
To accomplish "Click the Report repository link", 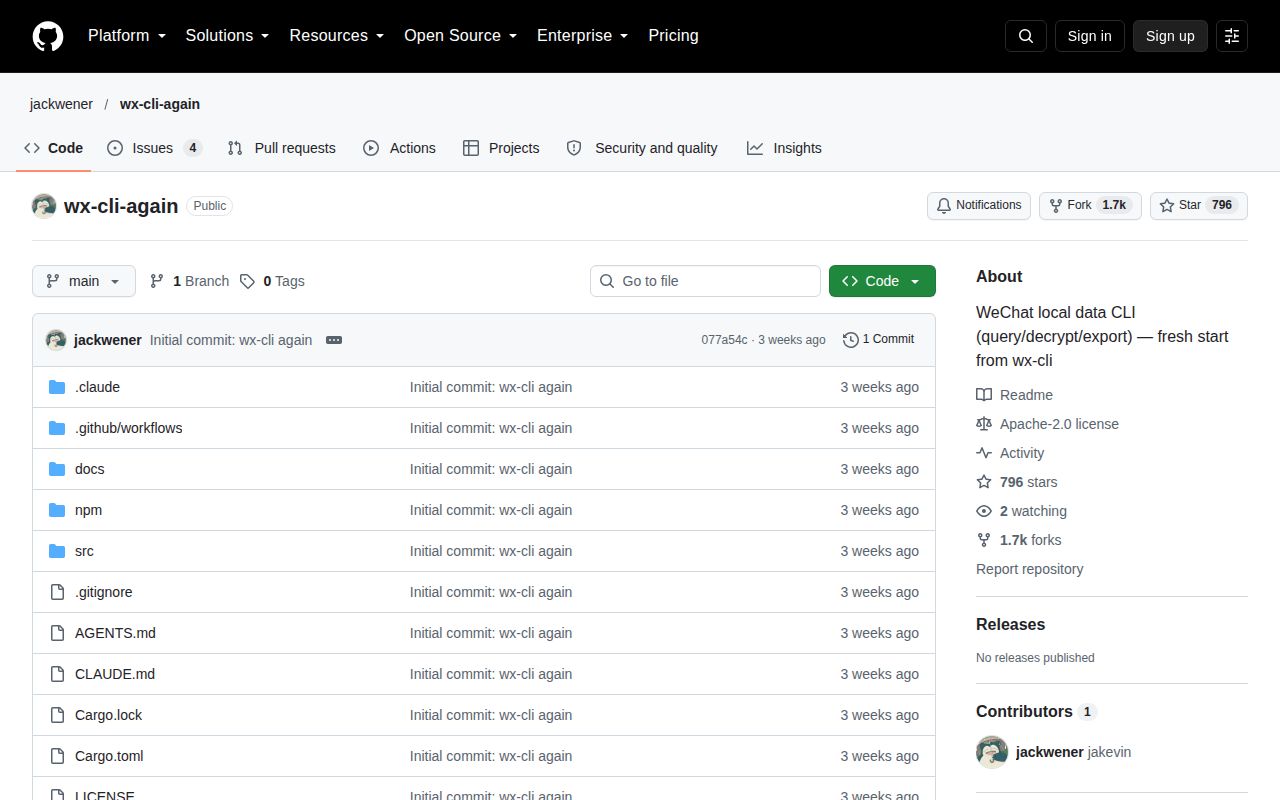I will point(1029,569).
